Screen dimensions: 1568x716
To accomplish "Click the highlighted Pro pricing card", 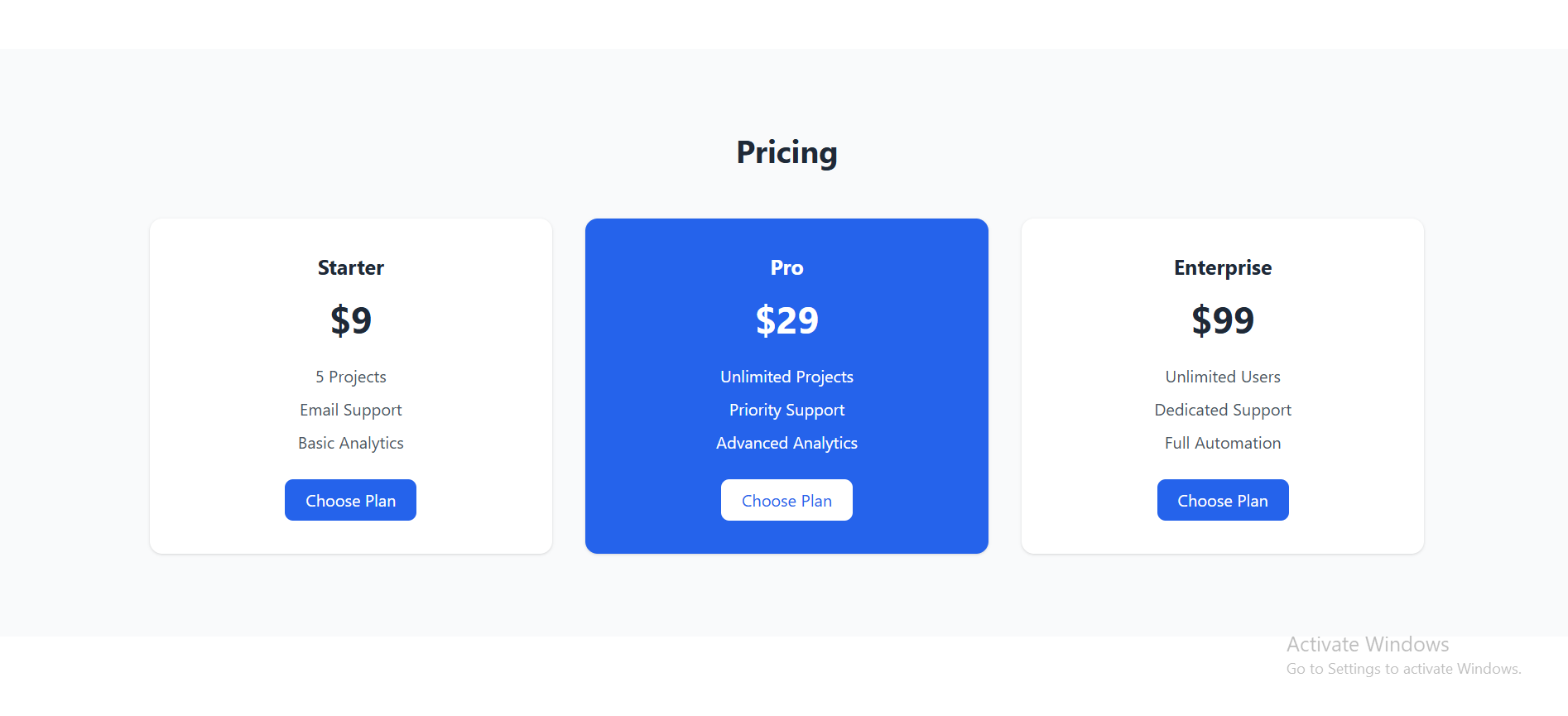I will point(786,240).
